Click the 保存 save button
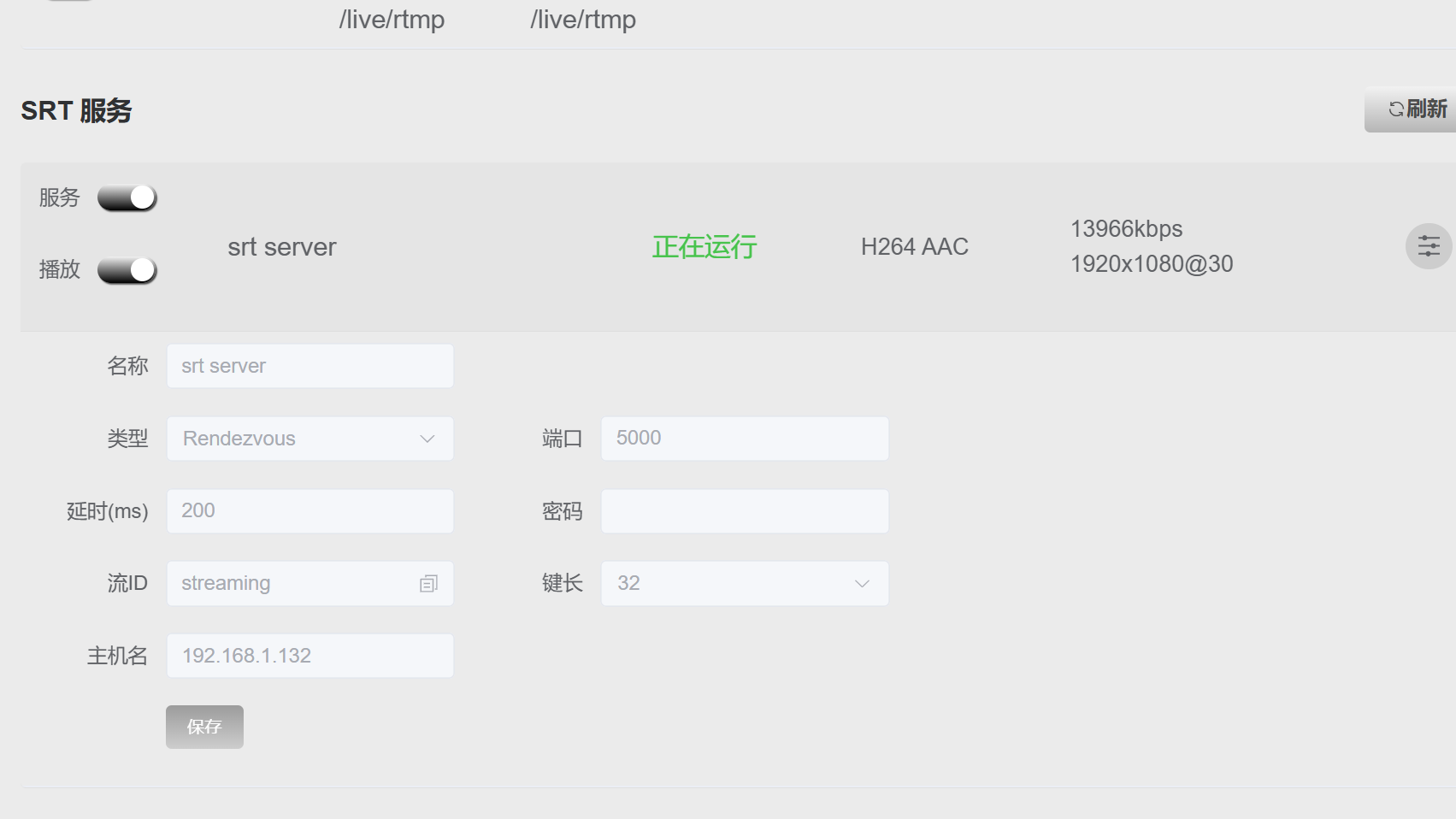The width and height of the screenshot is (1456, 819). (204, 727)
